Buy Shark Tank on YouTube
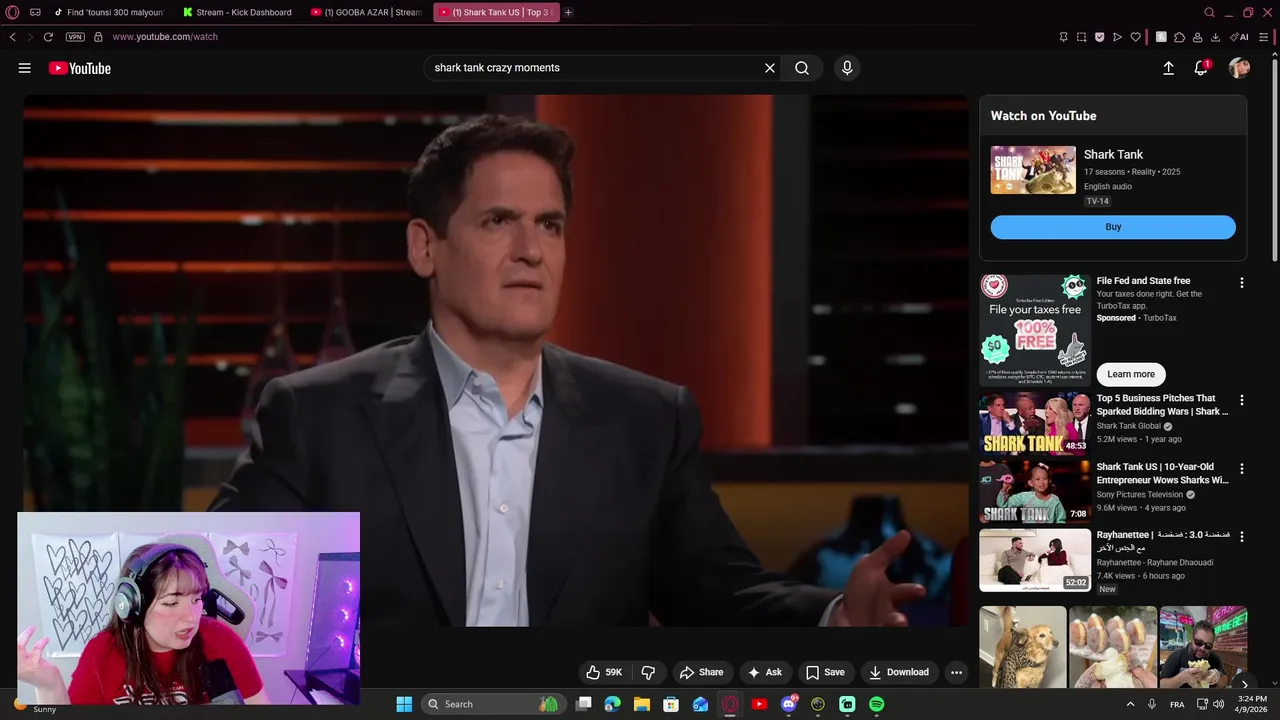This screenshot has width=1280, height=720. coord(1113,227)
